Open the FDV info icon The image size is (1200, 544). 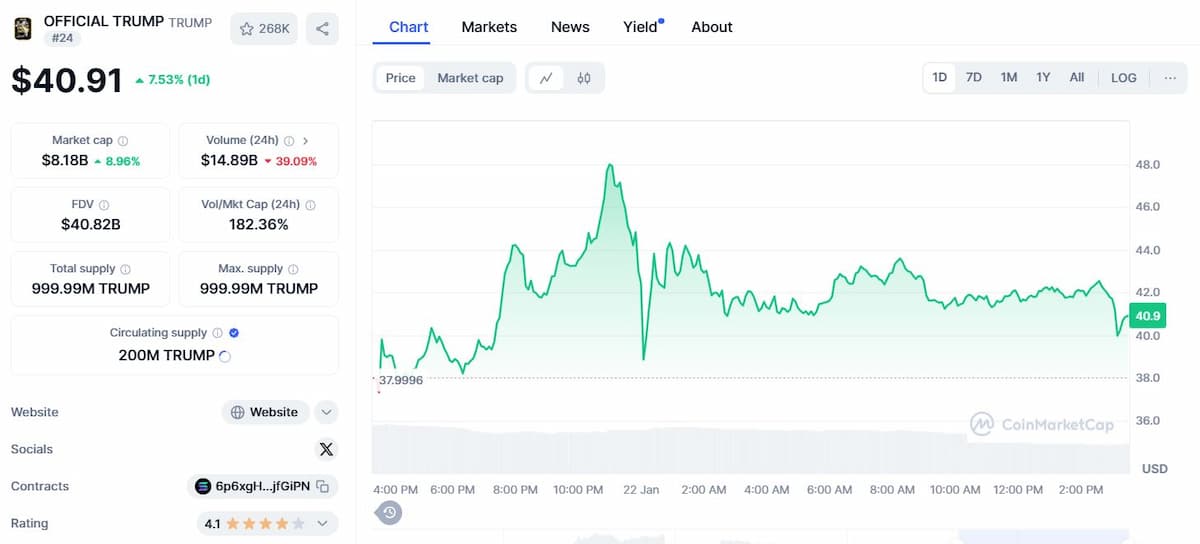[x=104, y=205]
